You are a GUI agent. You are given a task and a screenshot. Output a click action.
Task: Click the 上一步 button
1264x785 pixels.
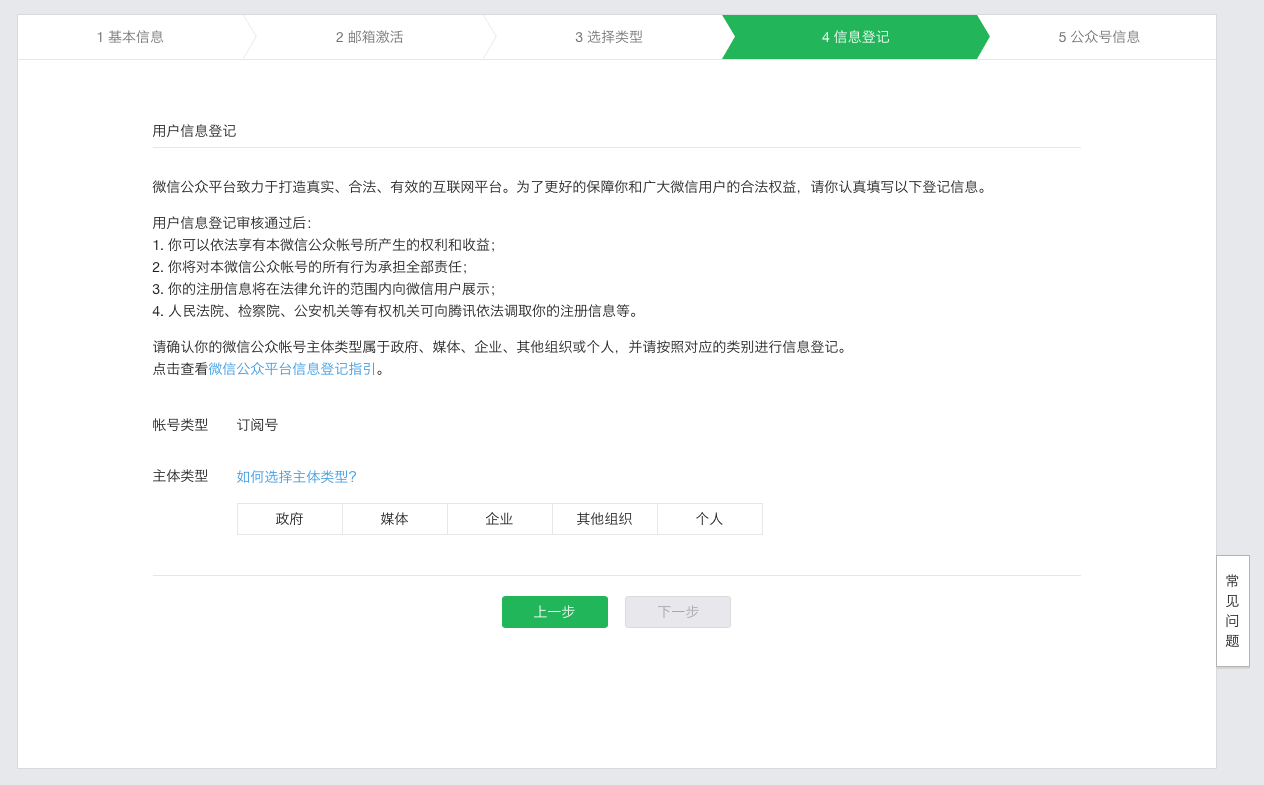[554, 611]
